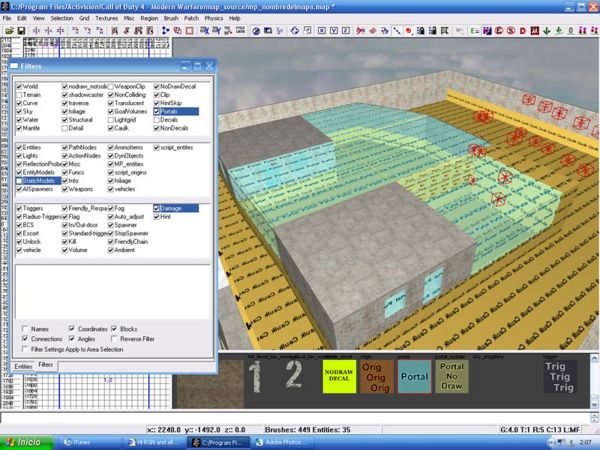Rotate selection around the X axis
Image resolution: width=600 pixels, height=450 pixels.
pyautogui.click(x=75, y=31)
